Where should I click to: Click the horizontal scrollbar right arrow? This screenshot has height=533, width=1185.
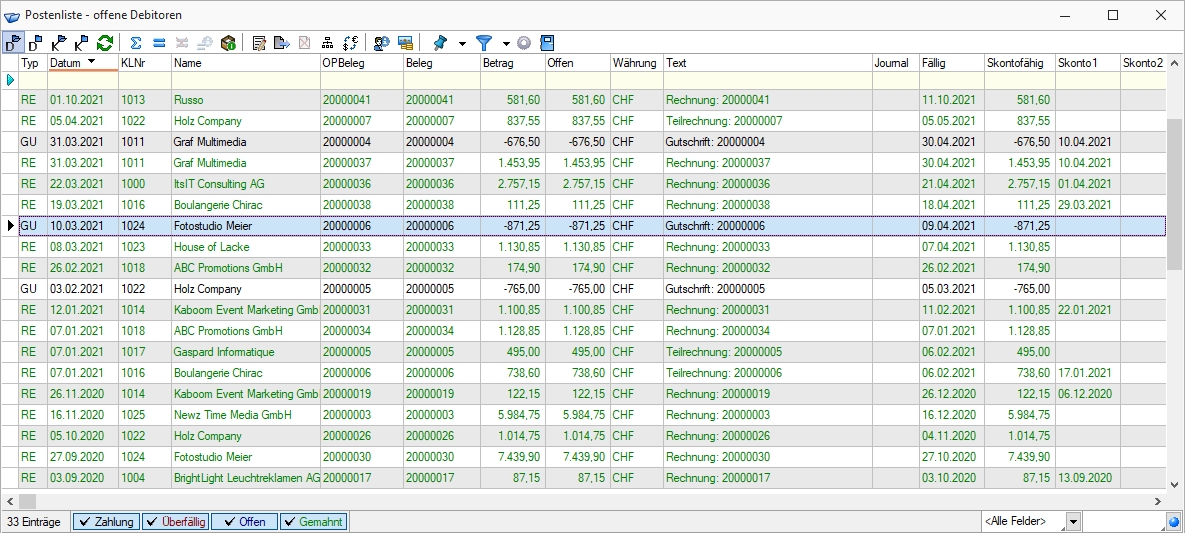pos(1158,500)
